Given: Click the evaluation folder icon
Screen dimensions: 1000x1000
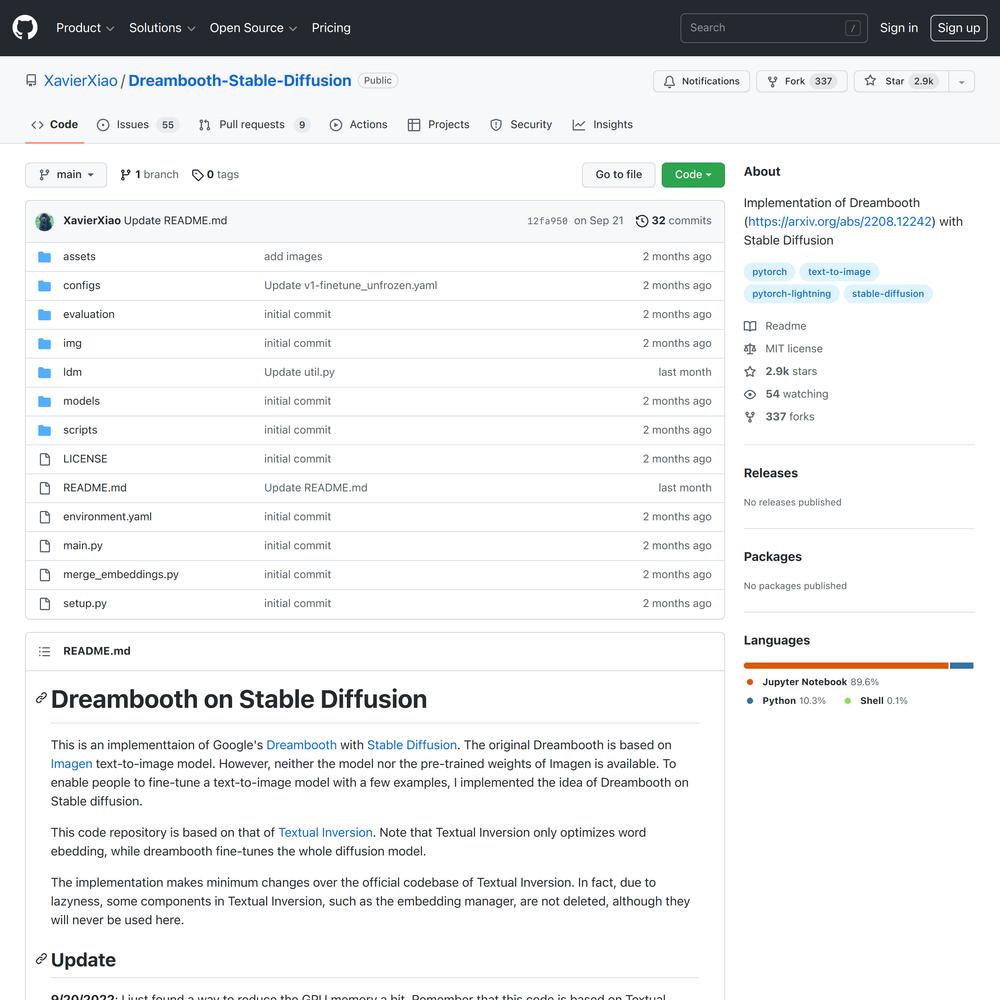Looking at the screenshot, I should (x=45, y=314).
